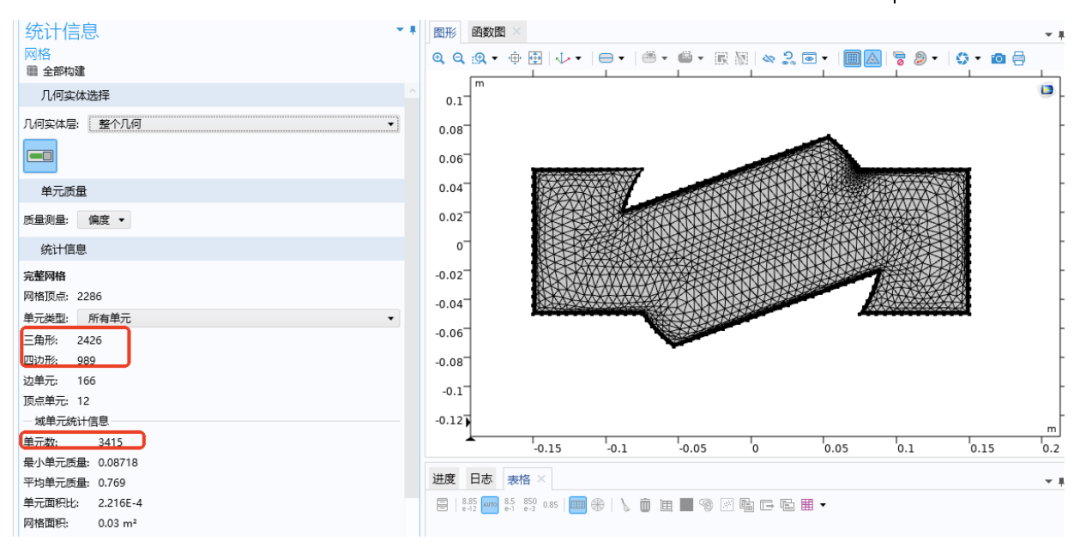Open the select domains dropdown arrow
This screenshot has height=547, width=1080.
pyautogui.click(x=621, y=59)
